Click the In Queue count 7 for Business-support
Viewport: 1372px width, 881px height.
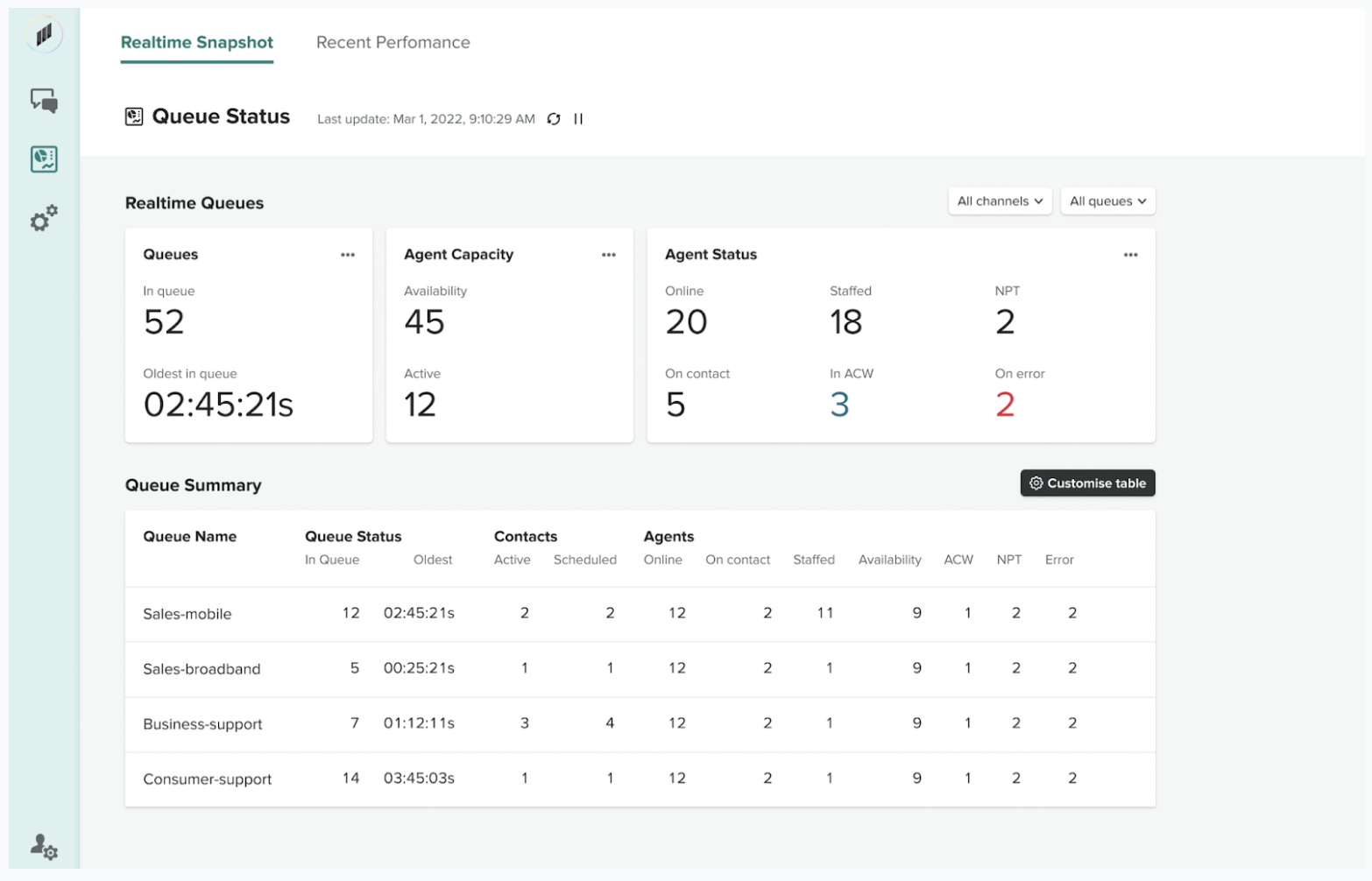(x=355, y=723)
